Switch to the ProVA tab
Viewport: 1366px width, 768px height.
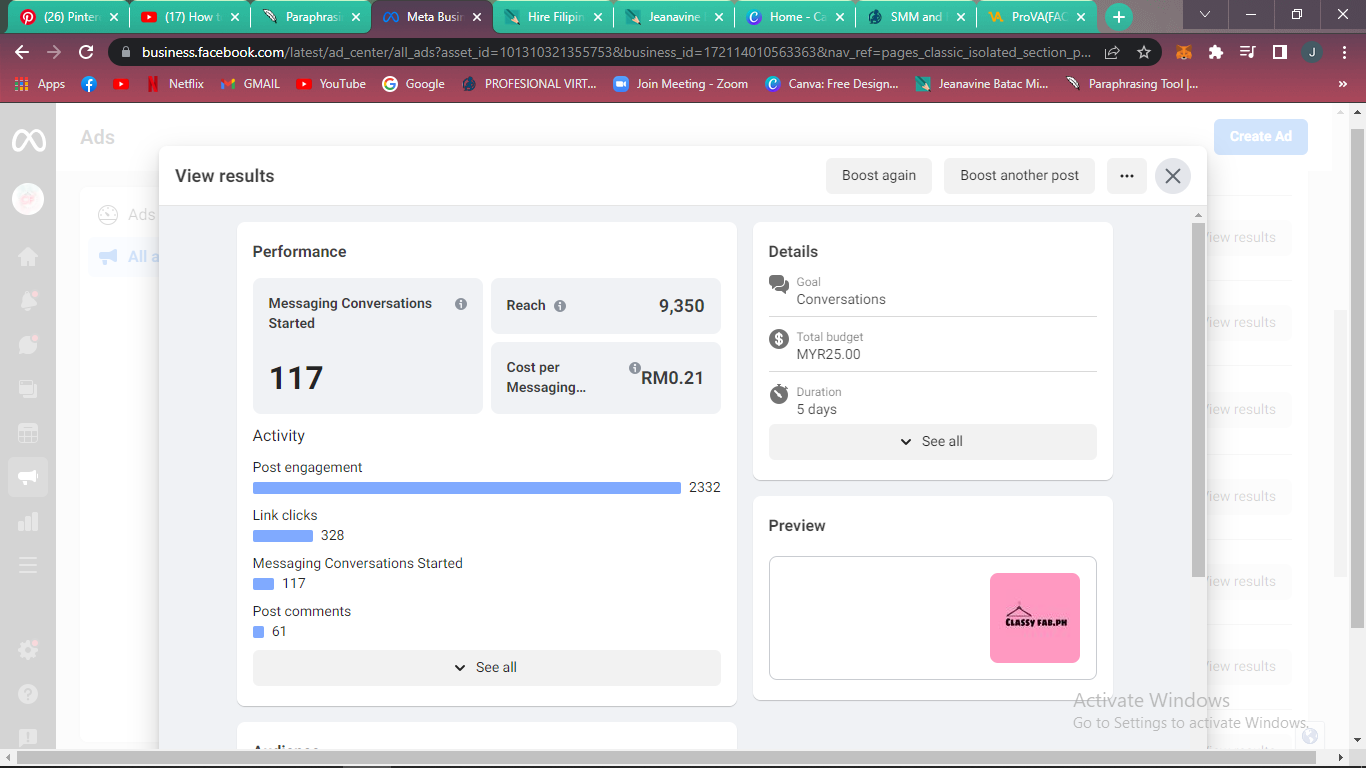click(1037, 17)
